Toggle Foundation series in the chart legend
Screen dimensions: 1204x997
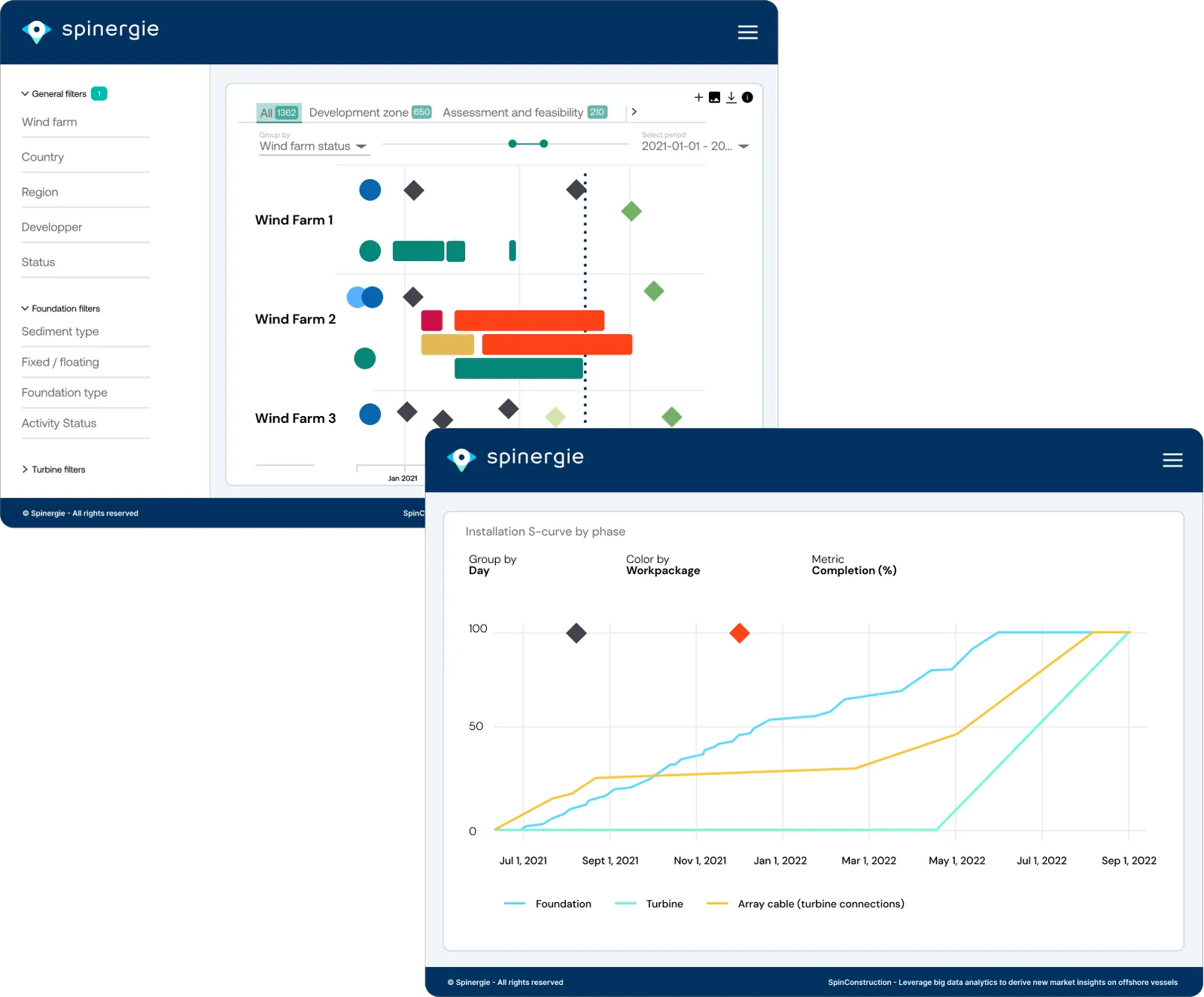tap(548, 904)
